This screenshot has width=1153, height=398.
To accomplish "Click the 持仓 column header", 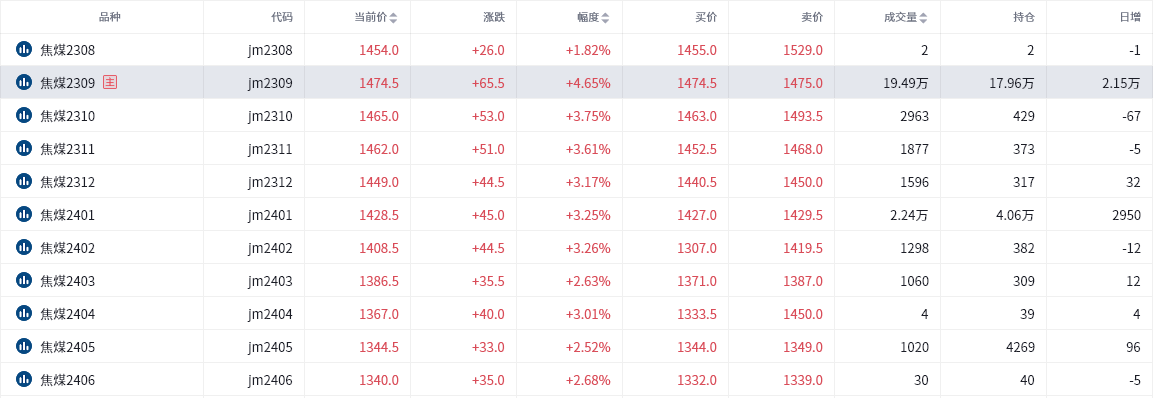I will tap(1024, 17).
